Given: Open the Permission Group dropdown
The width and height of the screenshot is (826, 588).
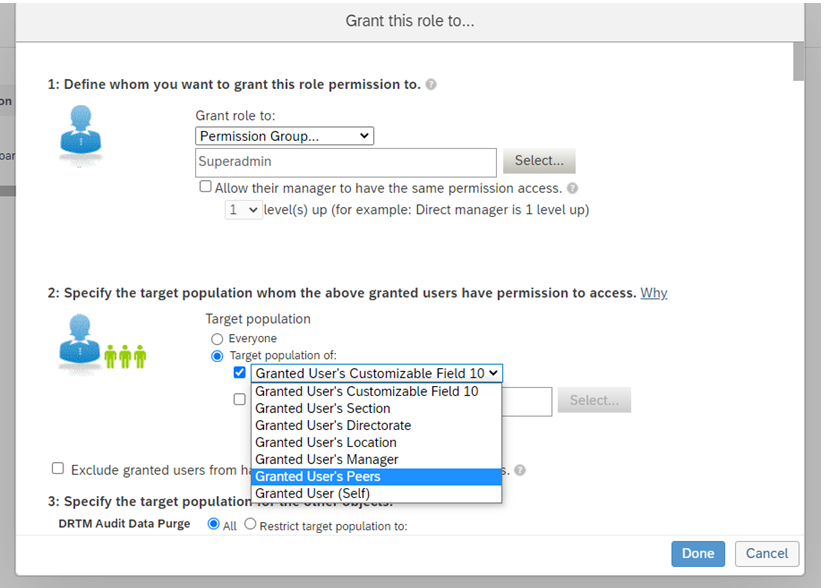Looking at the screenshot, I should (284, 136).
